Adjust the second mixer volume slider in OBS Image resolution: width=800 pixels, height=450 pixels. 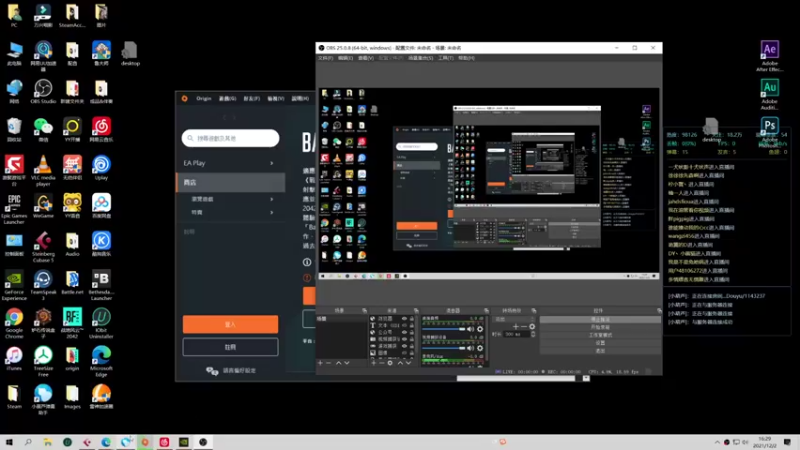tap(444, 348)
